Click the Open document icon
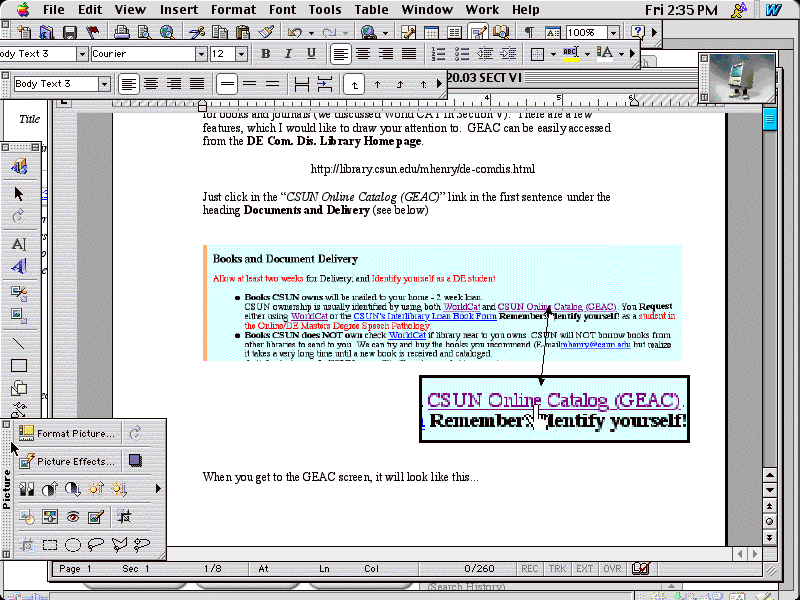Screen dimensions: 800x600 [47, 33]
